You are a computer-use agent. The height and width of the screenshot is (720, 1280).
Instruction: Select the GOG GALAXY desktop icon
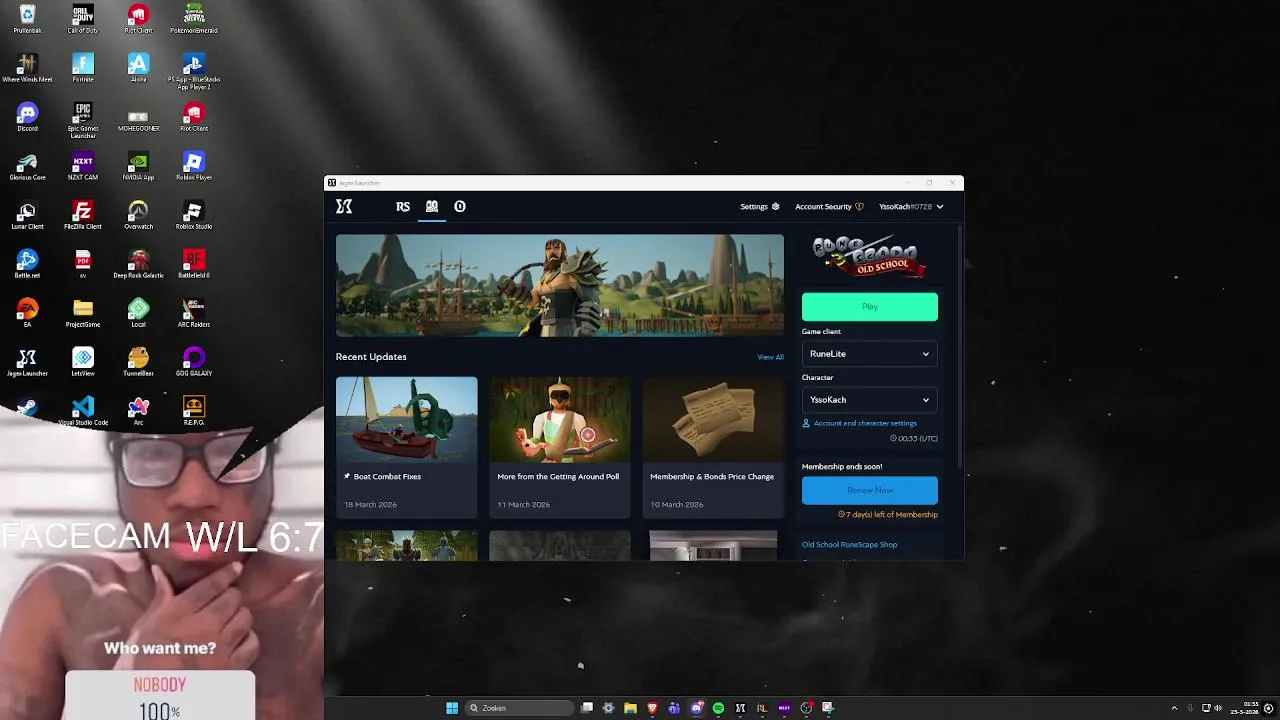pyautogui.click(x=194, y=362)
